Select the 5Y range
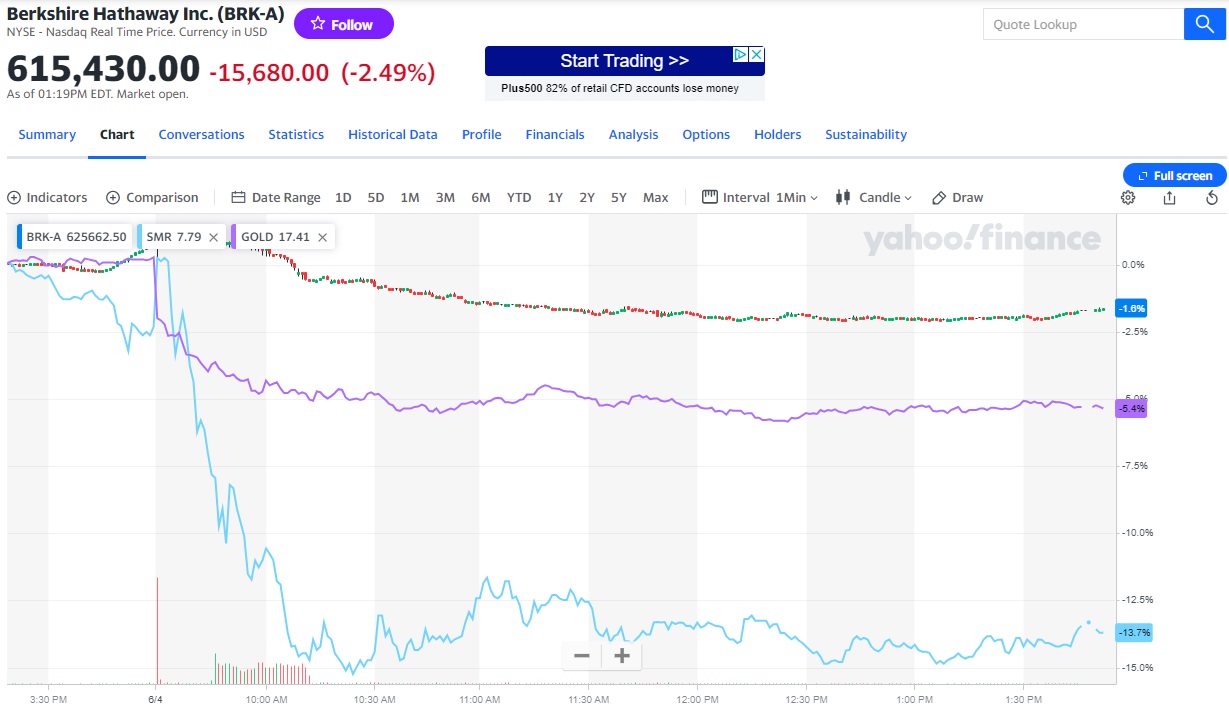Image resolution: width=1229 pixels, height=717 pixels. coord(619,197)
